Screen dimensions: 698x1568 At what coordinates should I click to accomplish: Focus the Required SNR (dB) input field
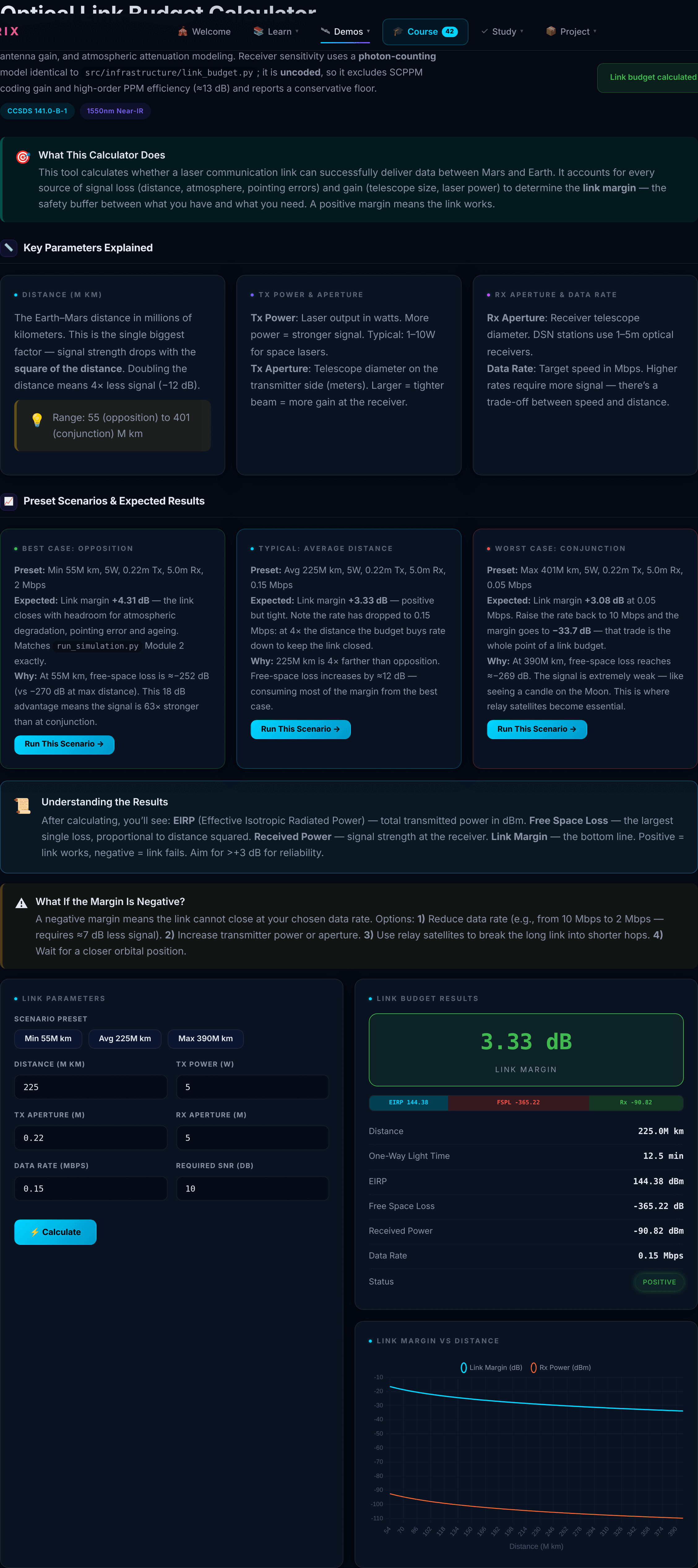click(252, 1188)
